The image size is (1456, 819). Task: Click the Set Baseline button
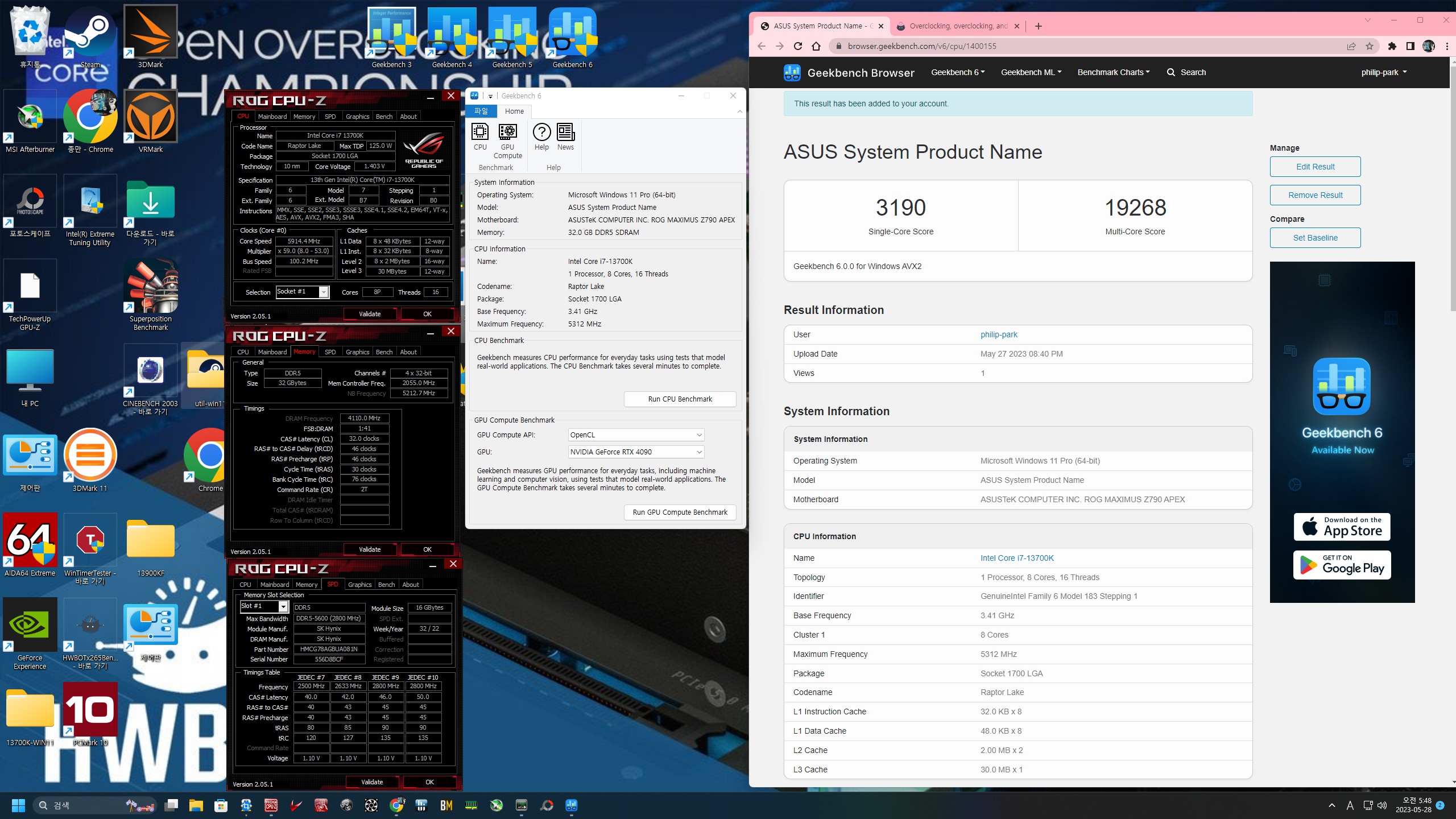(1315, 238)
